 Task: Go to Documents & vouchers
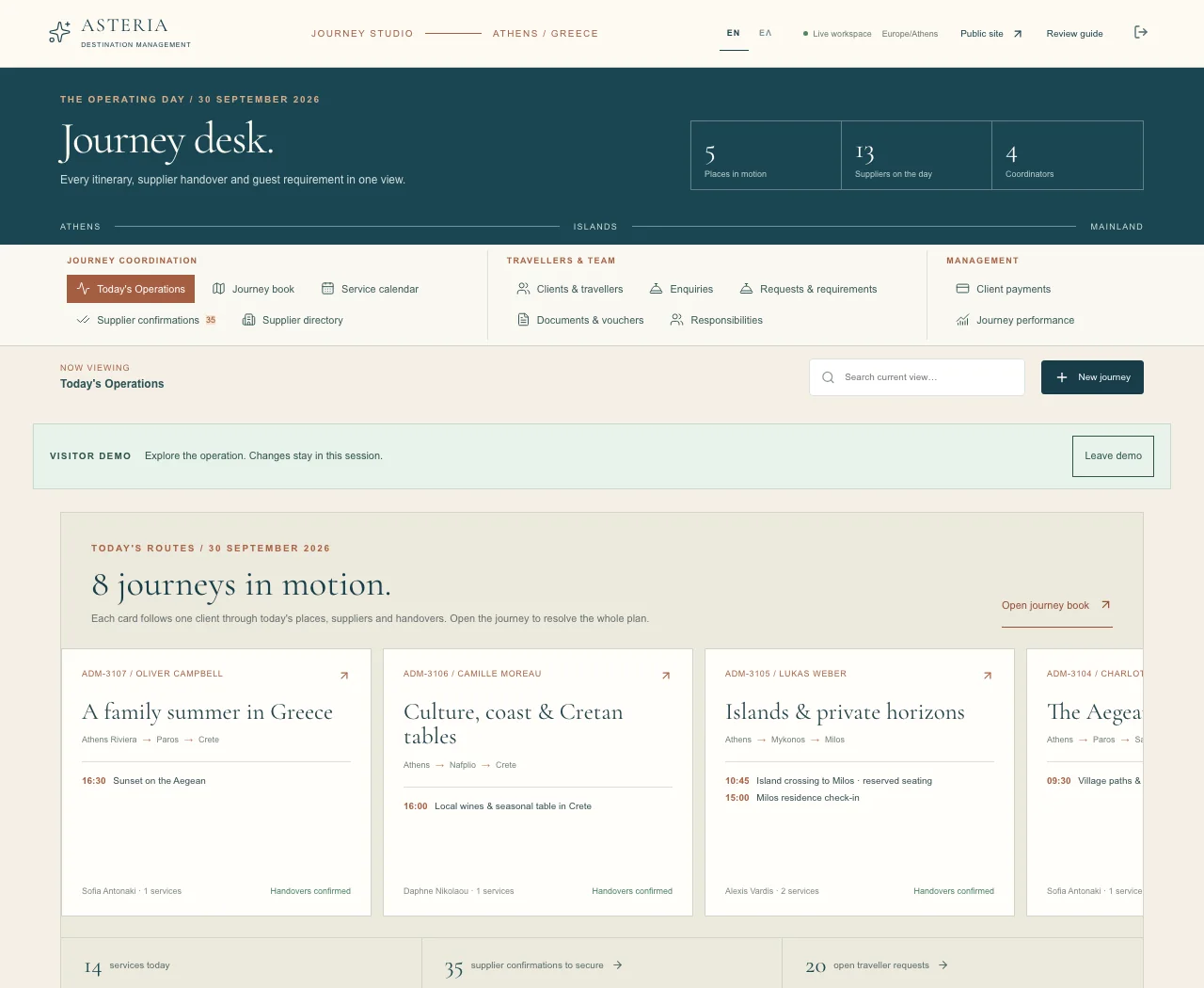coord(580,320)
